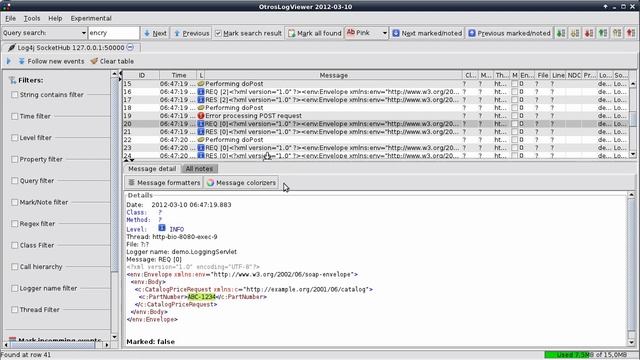Image resolution: width=640 pixels, height=360 pixels.
Task: Enable the Property filter checkbox
Action: [x=15, y=159]
